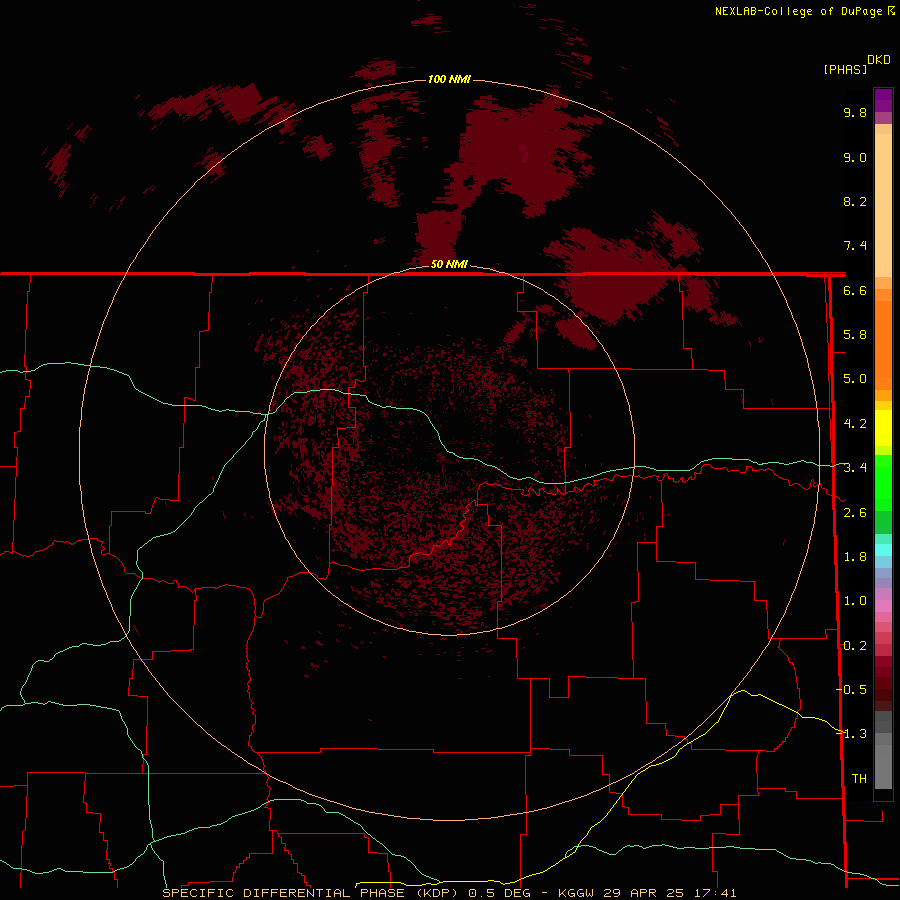Screen dimensions: 900x900
Task: Click the 50 NMI range ring label
Action: pyautogui.click(x=449, y=264)
